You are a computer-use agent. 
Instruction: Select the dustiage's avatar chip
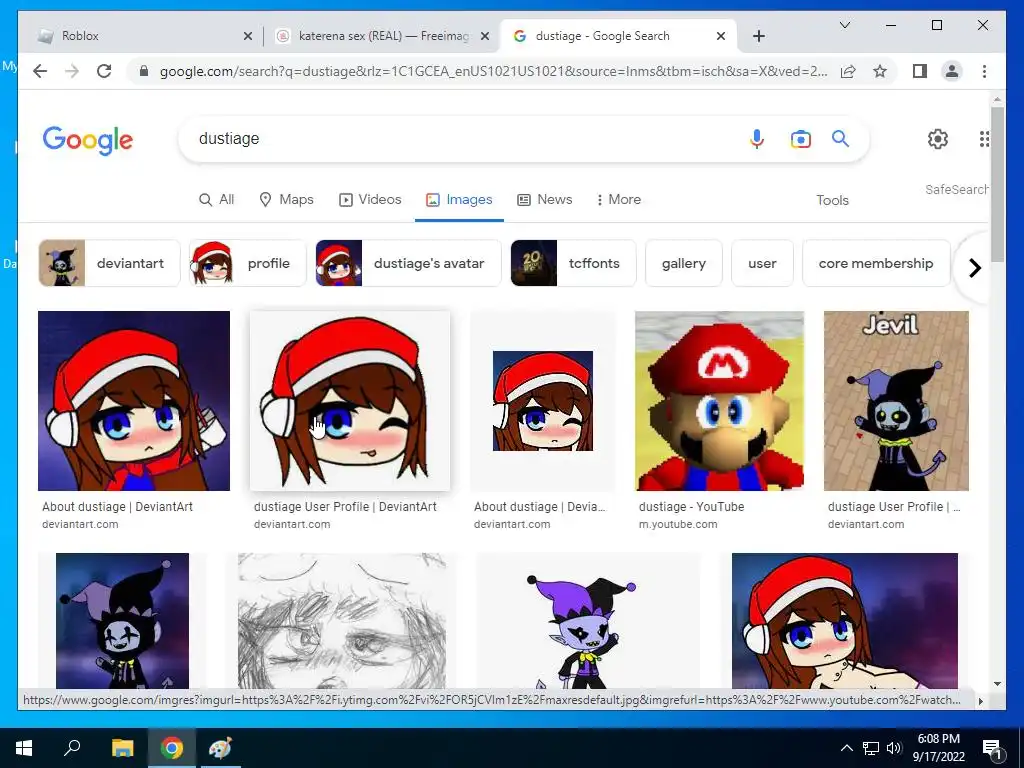click(x=408, y=263)
